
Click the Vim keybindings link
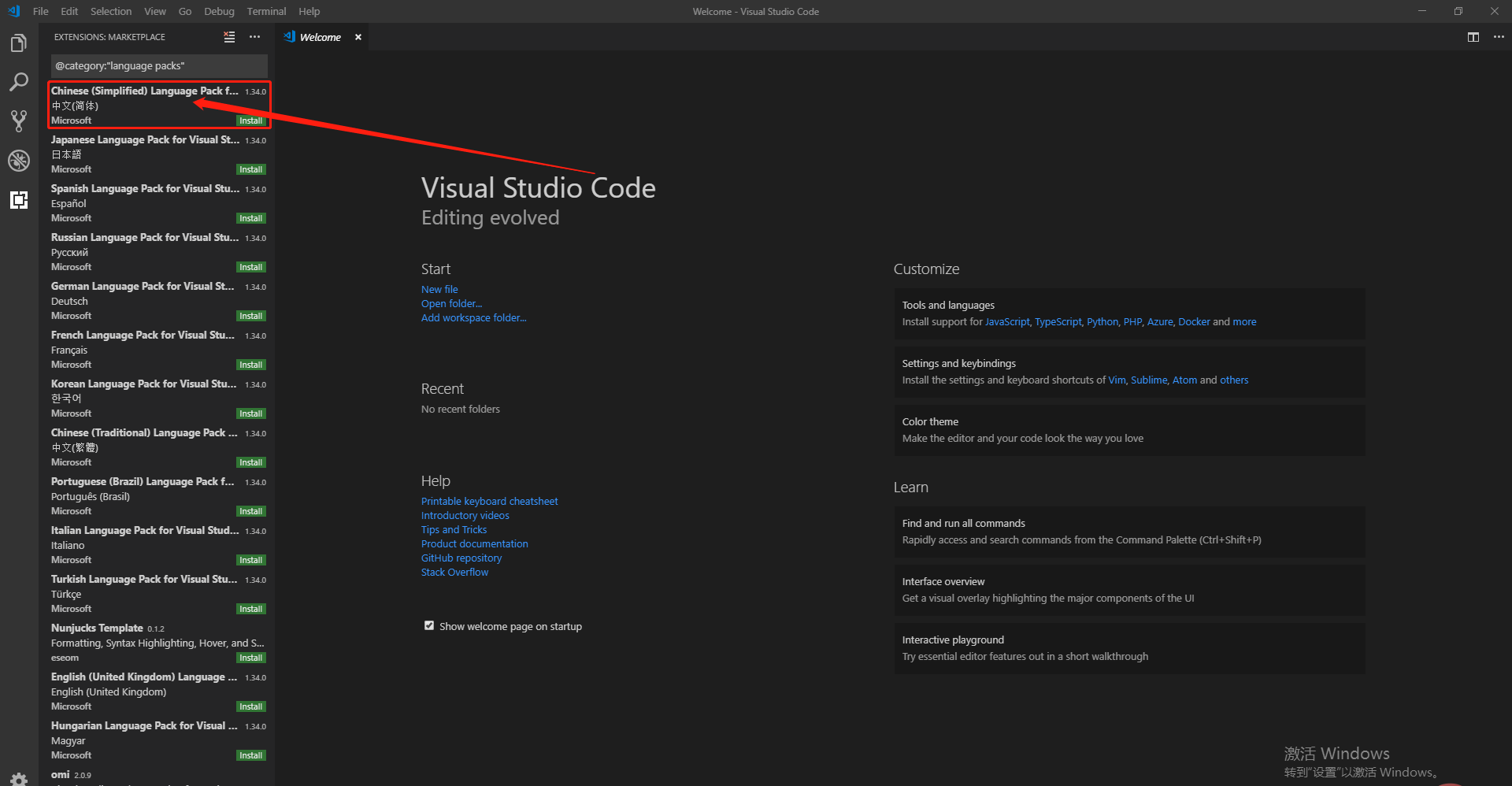click(x=1117, y=380)
